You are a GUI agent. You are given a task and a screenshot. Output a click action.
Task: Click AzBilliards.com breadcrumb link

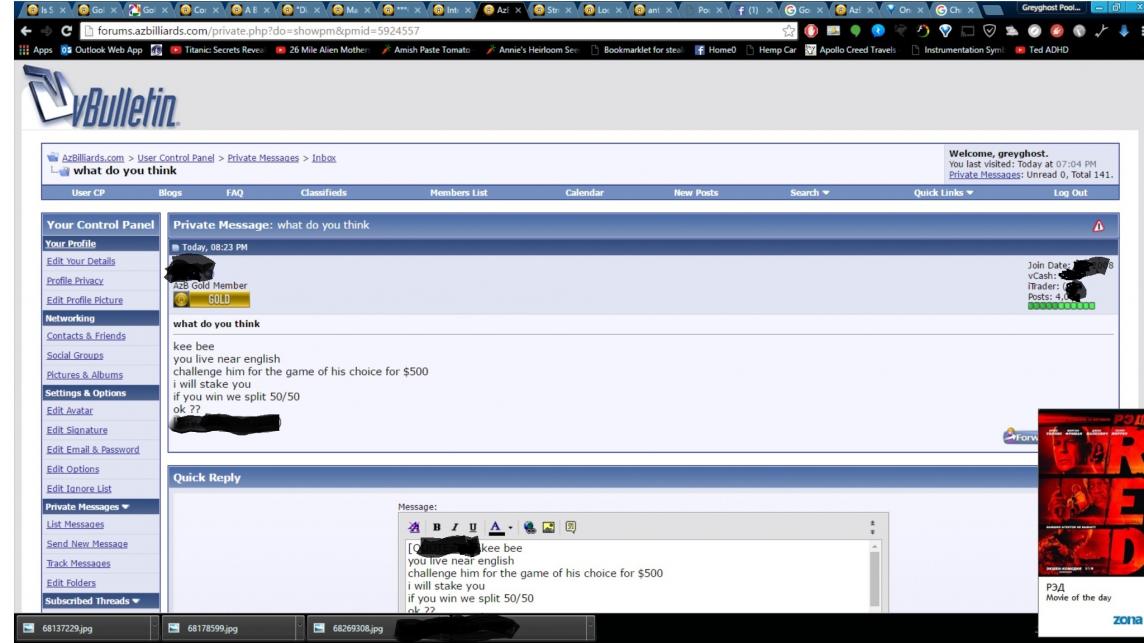pos(93,158)
